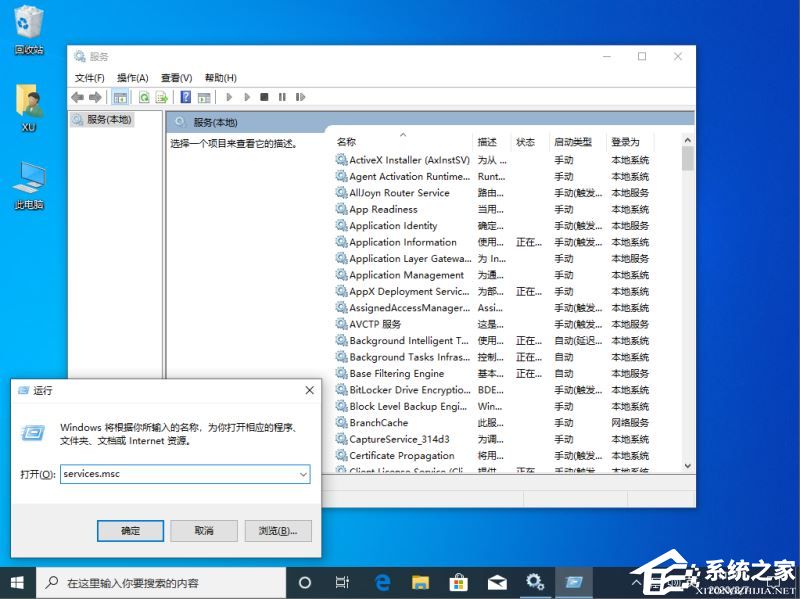Open Microsoft Store from the taskbar
This screenshot has height=599, width=800.
pyautogui.click(x=458, y=582)
